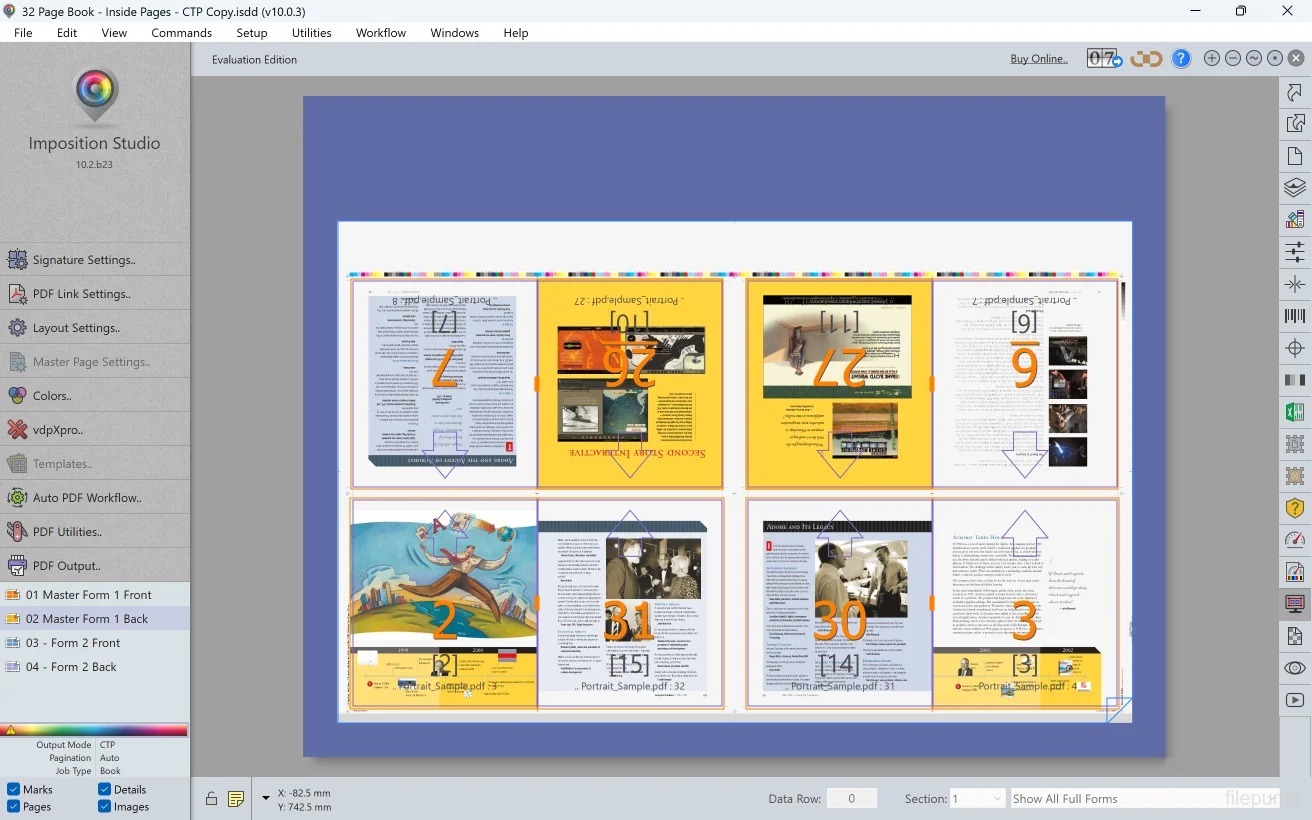Open the layers stack icon
The height and width of the screenshot is (820, 1312).
1295,187
